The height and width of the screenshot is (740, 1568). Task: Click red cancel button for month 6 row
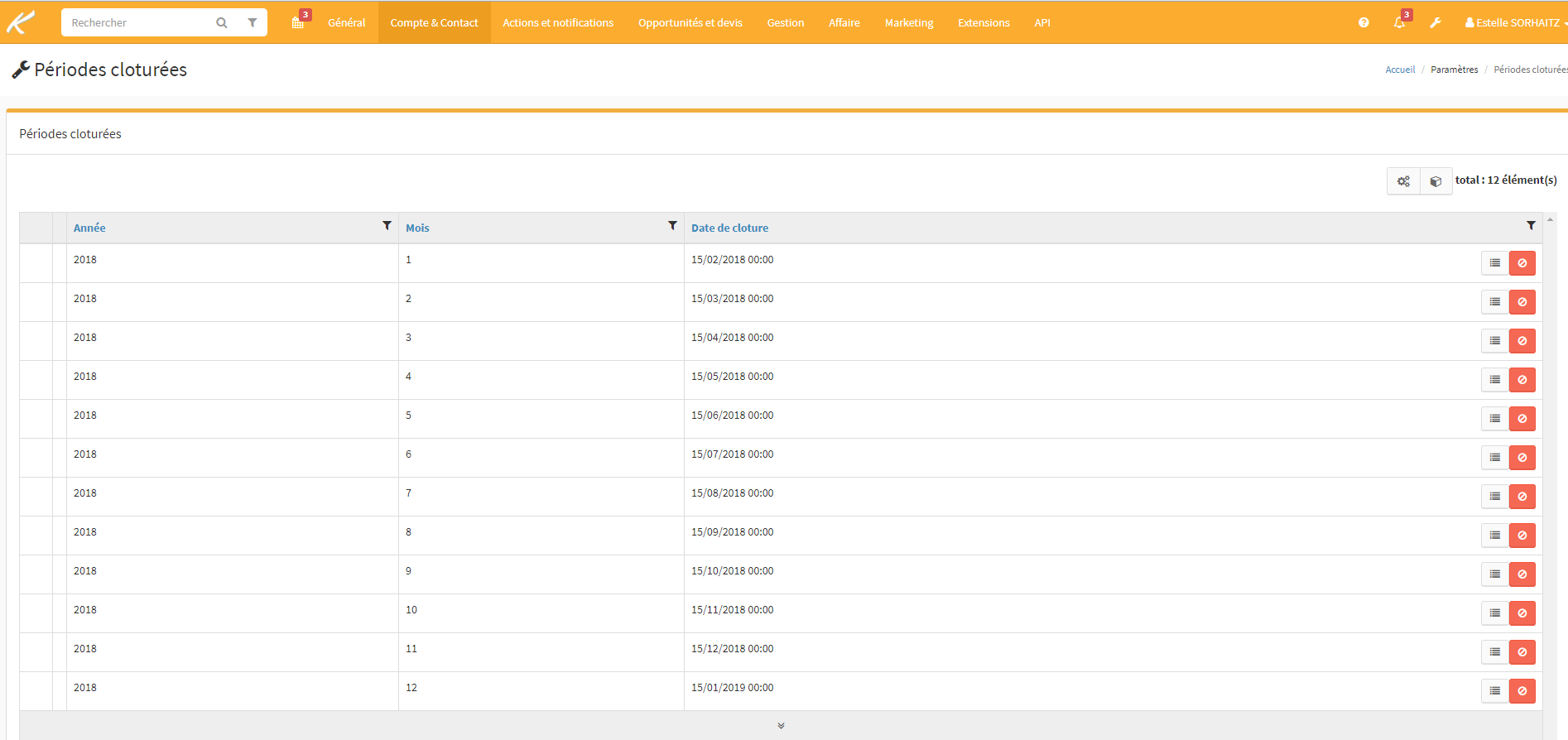pyautogui.click(x=1522, y=458)
